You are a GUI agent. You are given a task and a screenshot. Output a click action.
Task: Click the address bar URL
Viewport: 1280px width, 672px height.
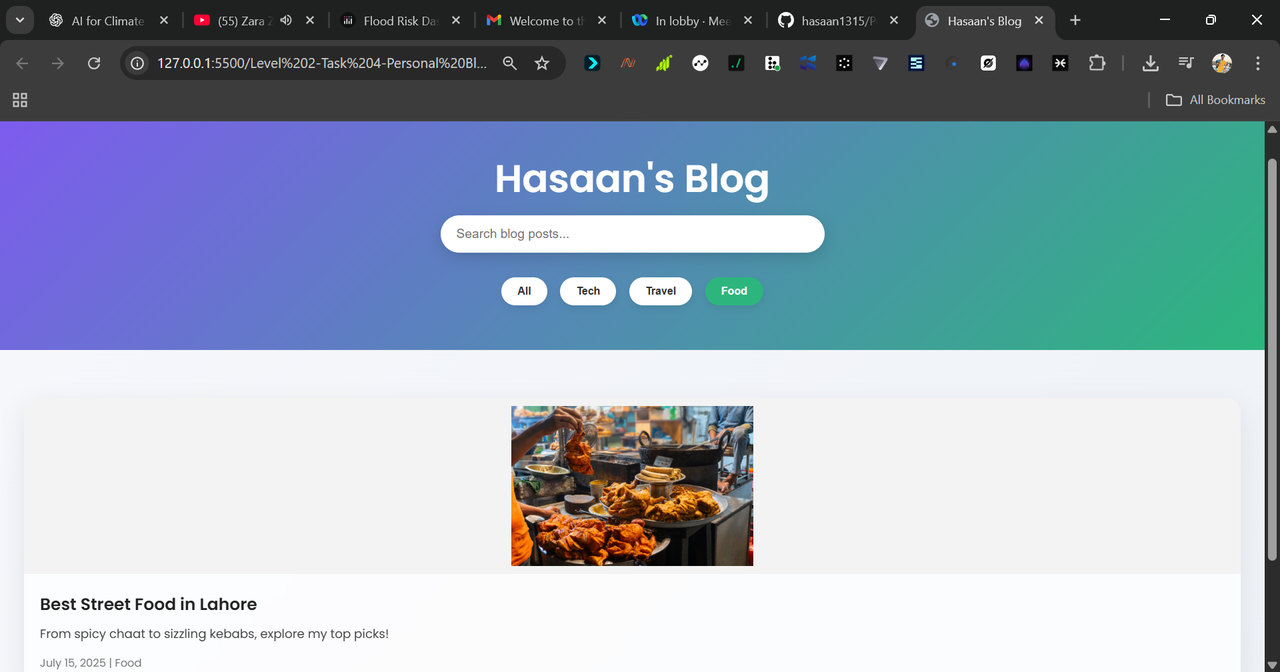[x=322, y=63]
